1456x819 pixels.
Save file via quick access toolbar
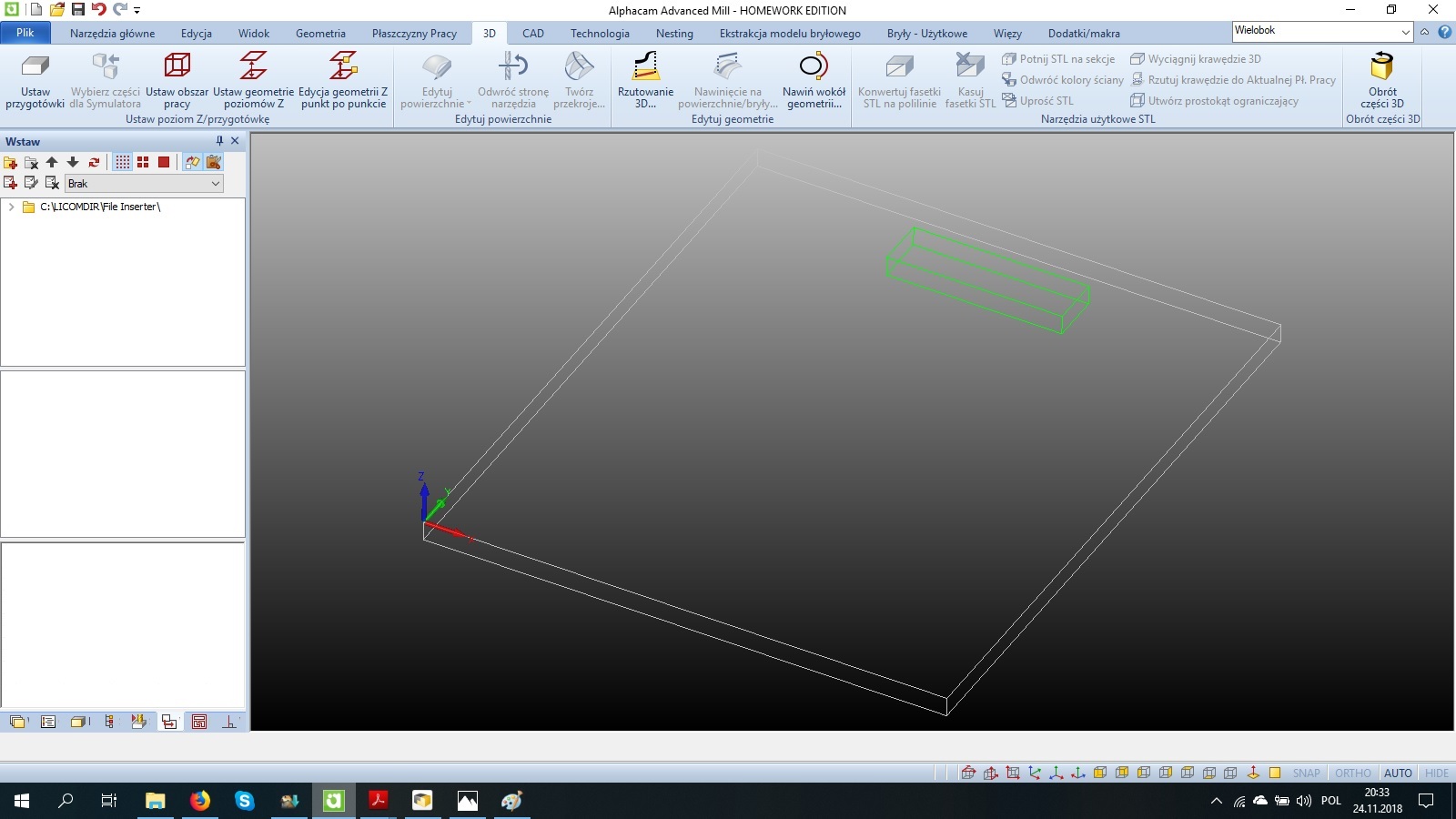77,10
